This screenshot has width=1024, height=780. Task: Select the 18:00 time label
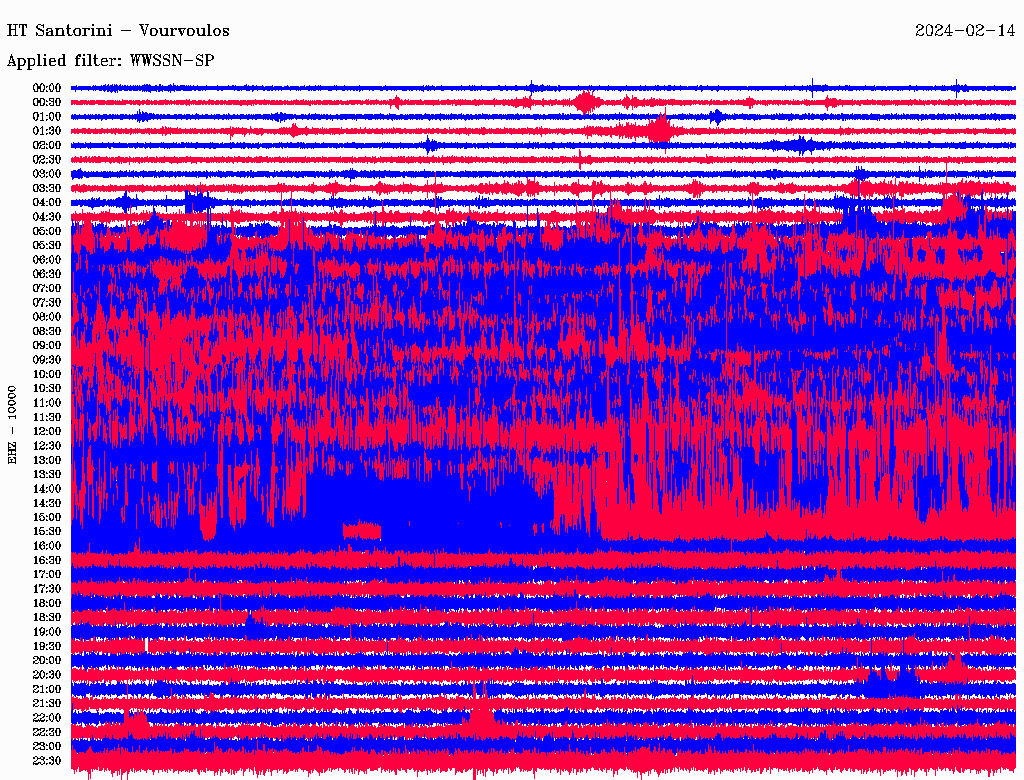coord(47,604)
